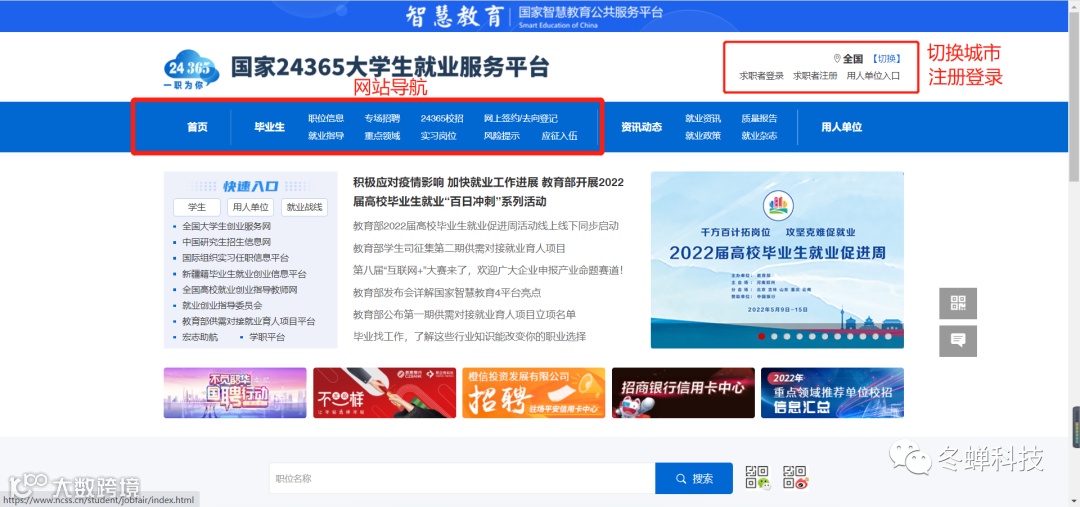
Task: Go to 首页 in navigation bar
Action: (x=197, y=127)
